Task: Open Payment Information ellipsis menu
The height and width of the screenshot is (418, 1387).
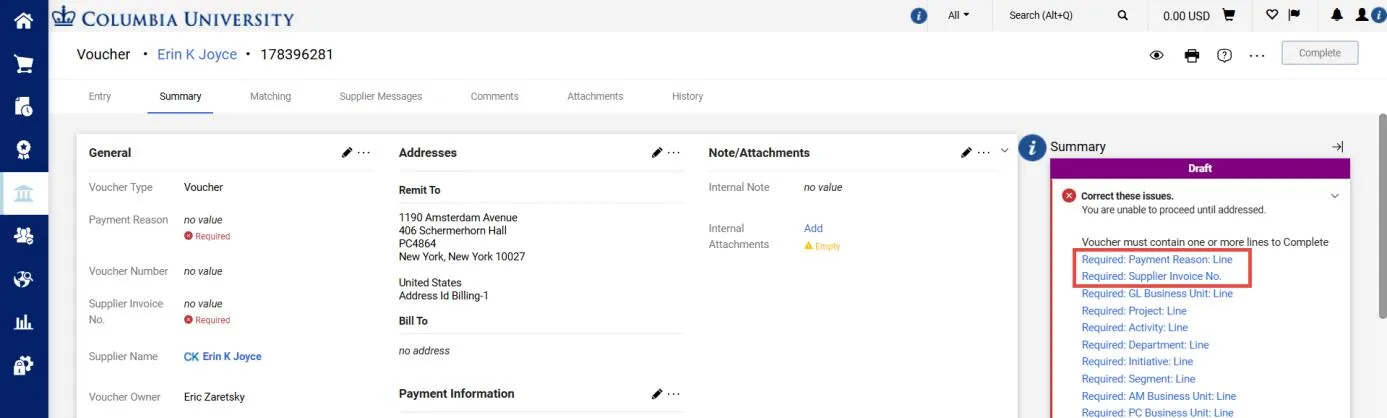Action: click(674, 394)
